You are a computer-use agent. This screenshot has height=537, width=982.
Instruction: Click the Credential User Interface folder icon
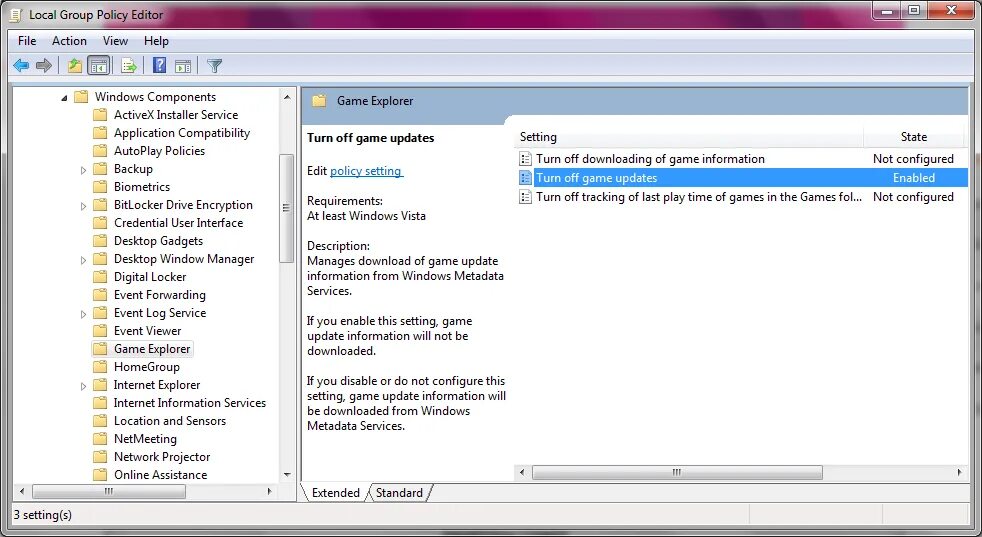(100, 223)
